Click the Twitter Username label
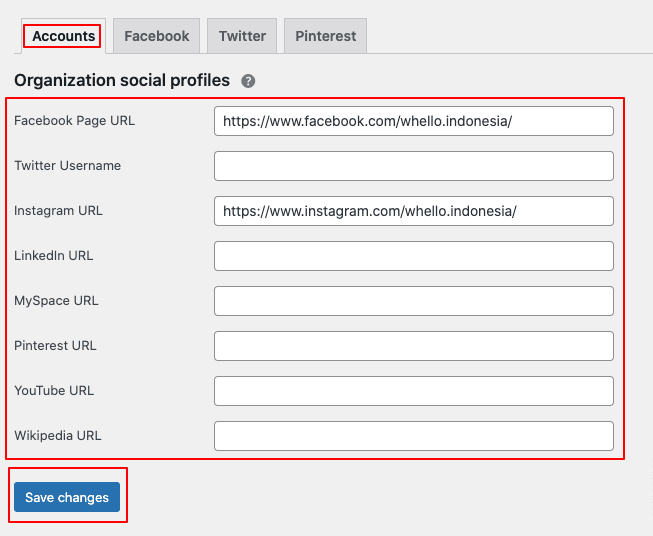 pos(67,166)
